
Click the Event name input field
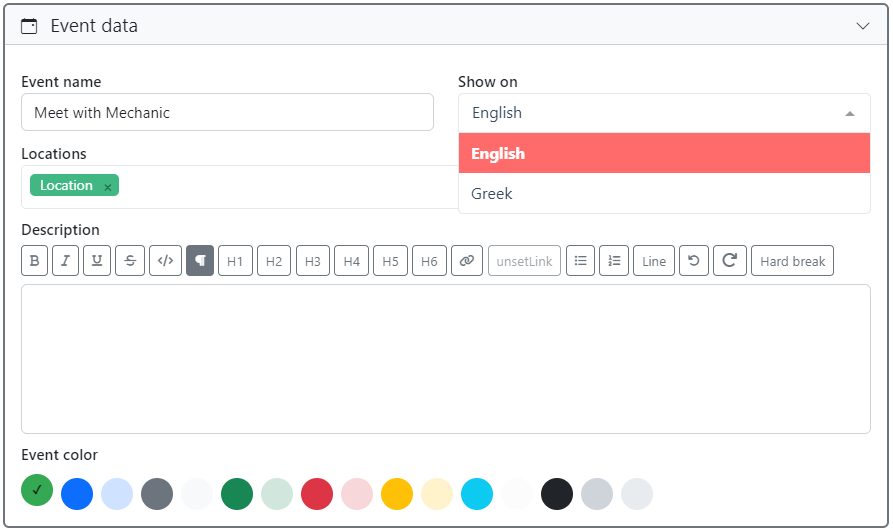[227, 113]
